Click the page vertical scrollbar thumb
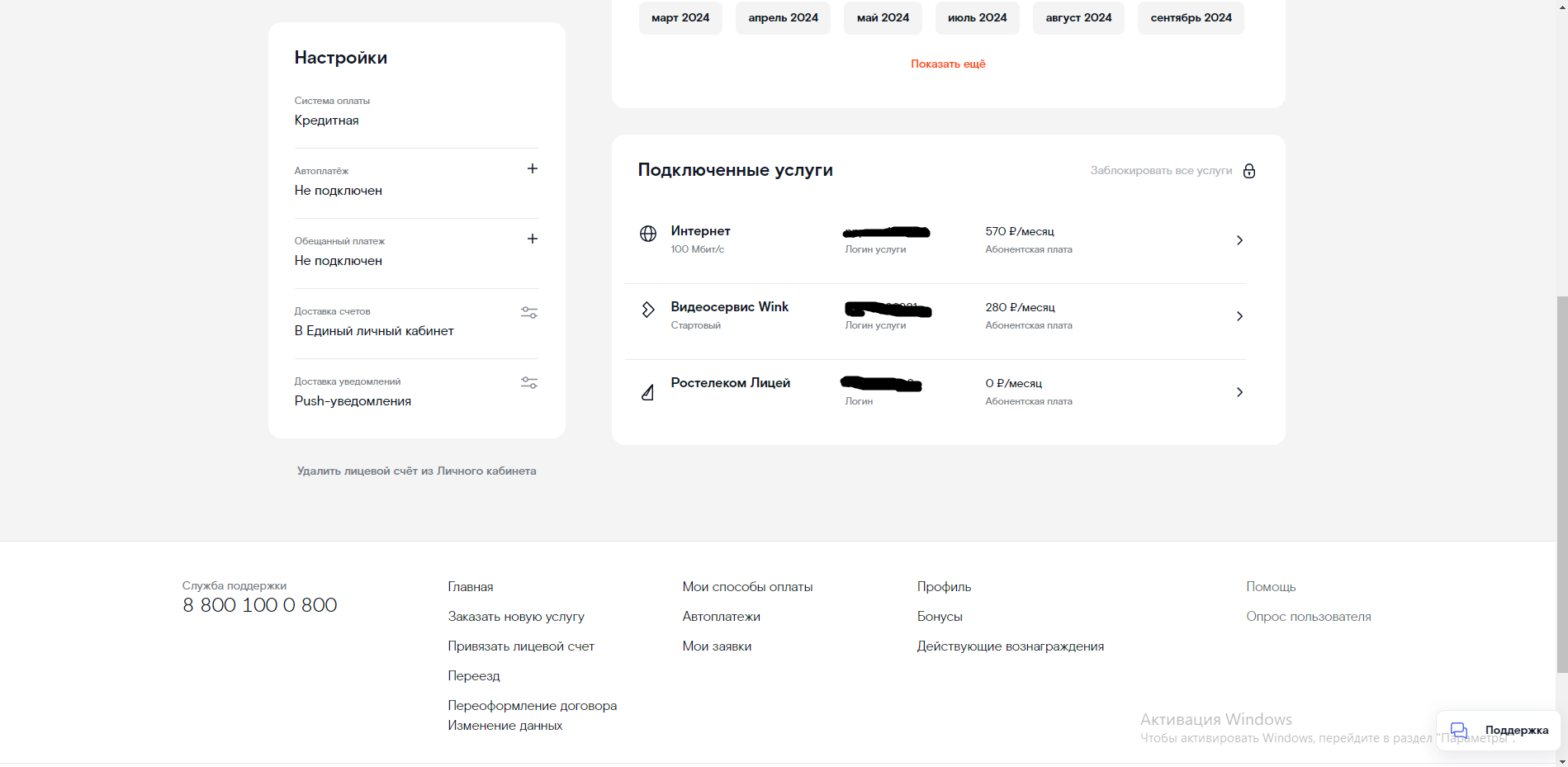This screenshot has width=1568, height=767. 1561,485
